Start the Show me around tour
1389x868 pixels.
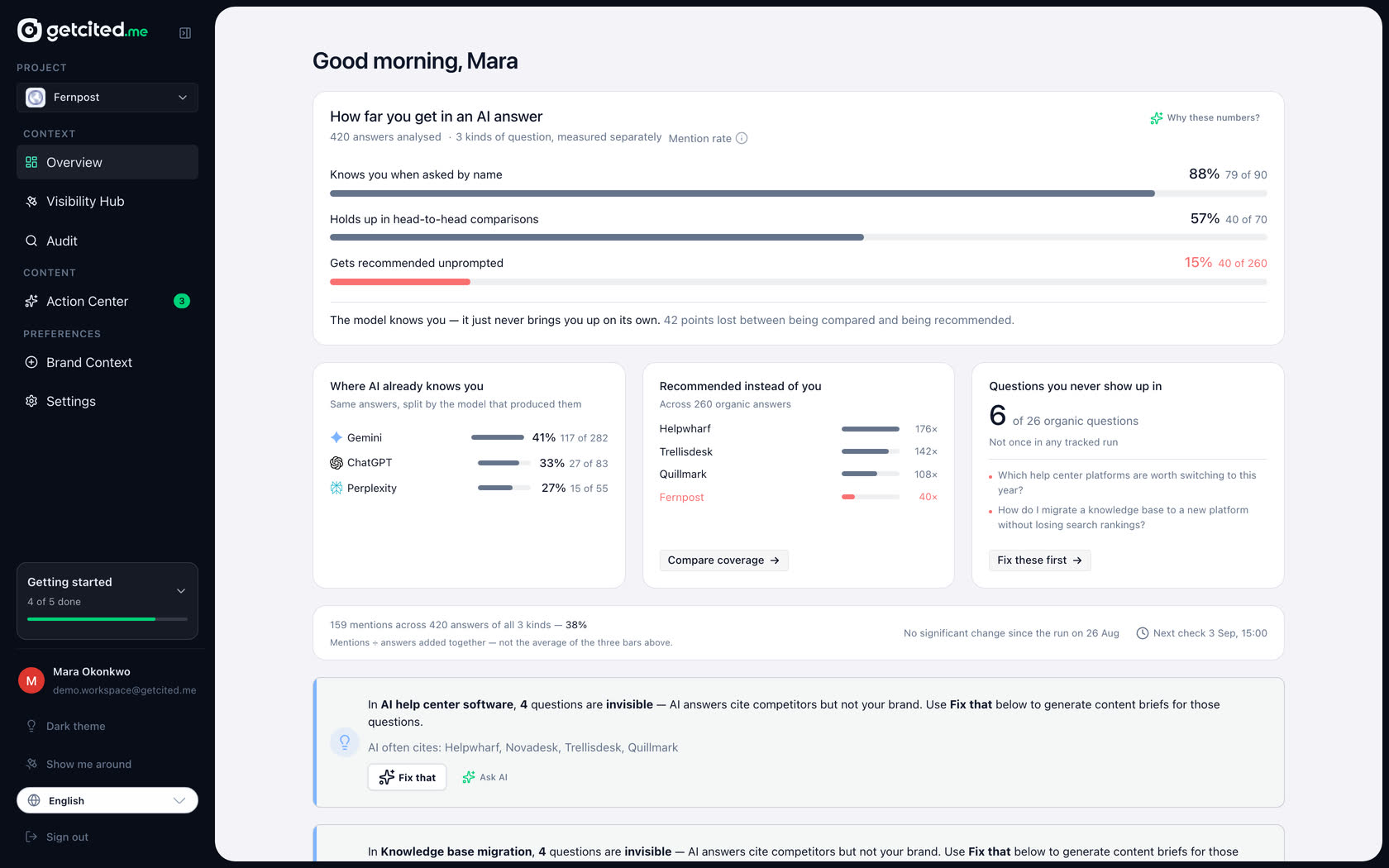pos(107,764)
